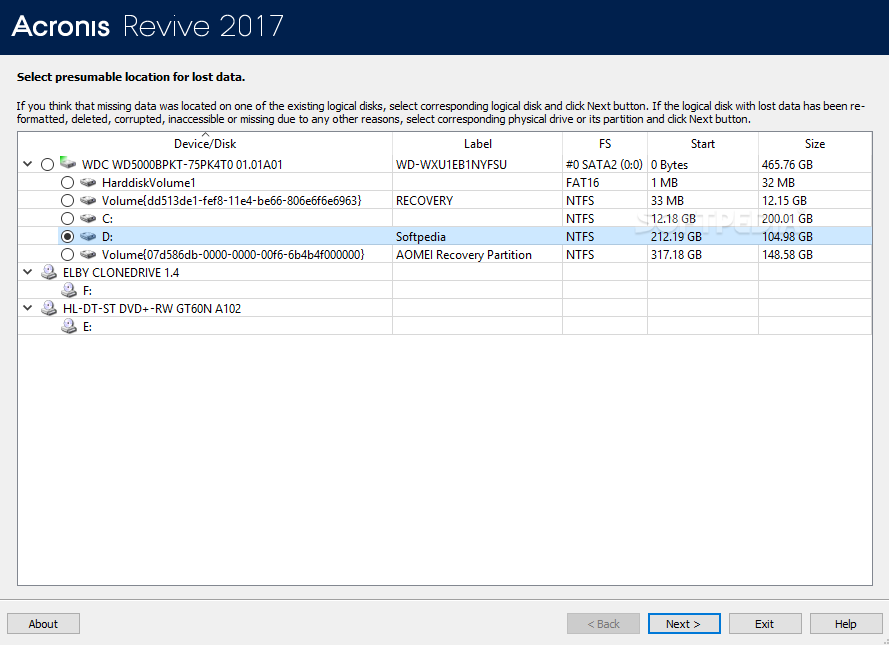Viewport: 889px width, 645px height.
Task: Select the C: volume radio button
Action: tap(67, 219)
